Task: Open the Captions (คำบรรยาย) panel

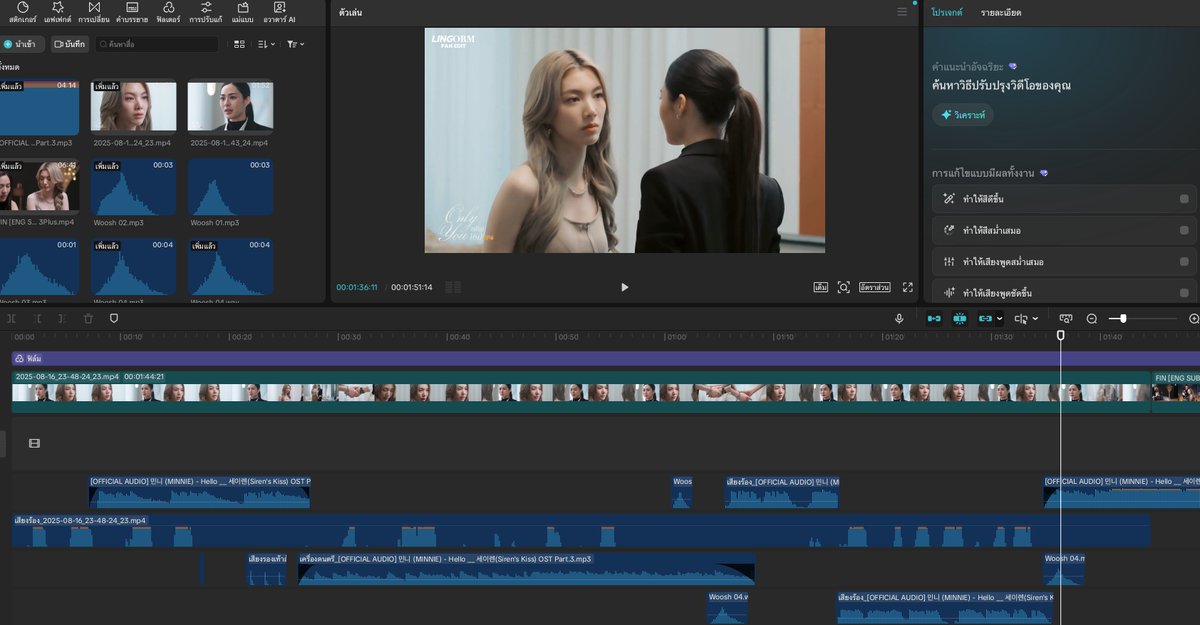Action: (x=132, y=12)
